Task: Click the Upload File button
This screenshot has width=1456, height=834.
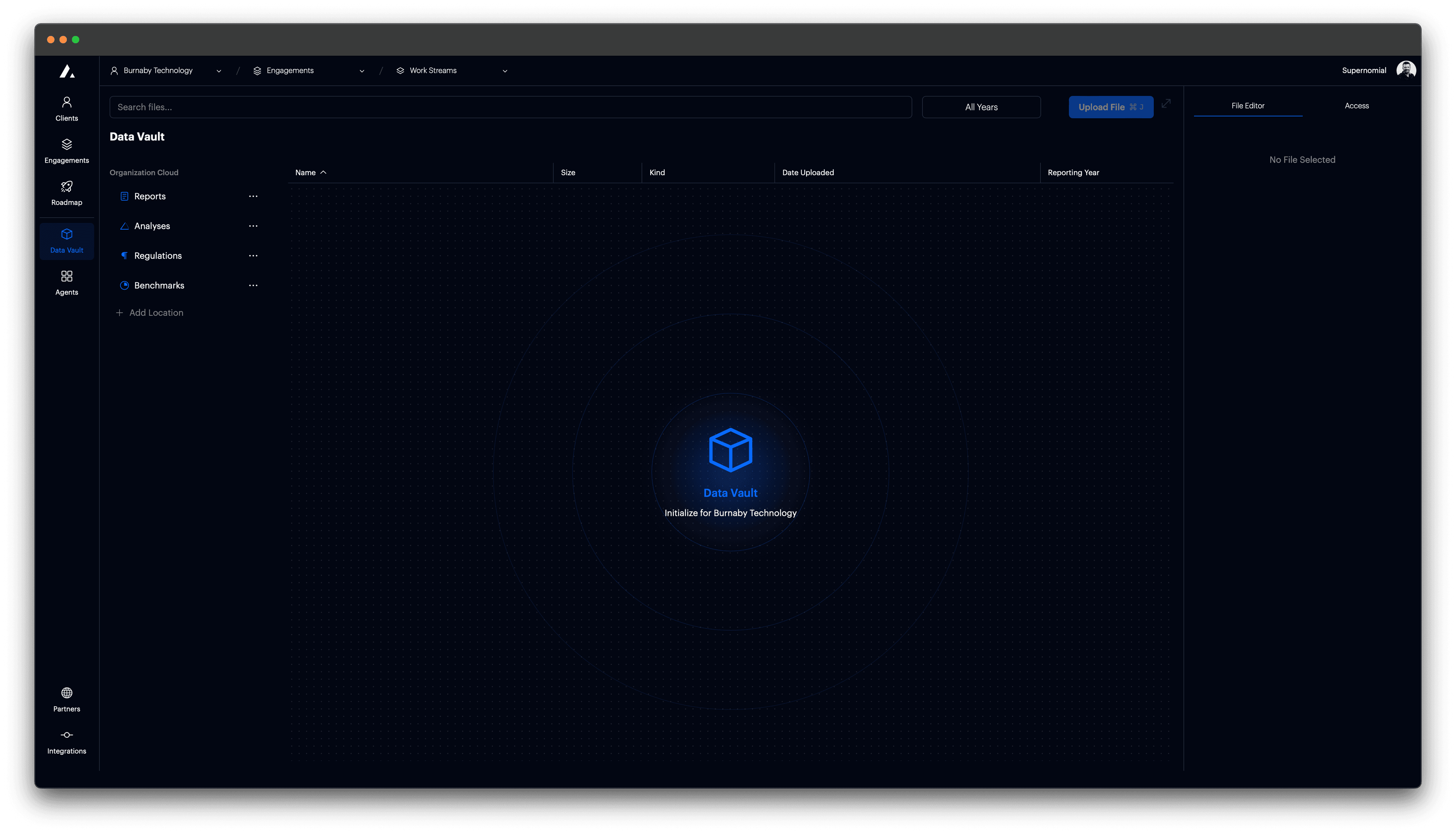Action: coord(1110,107)
